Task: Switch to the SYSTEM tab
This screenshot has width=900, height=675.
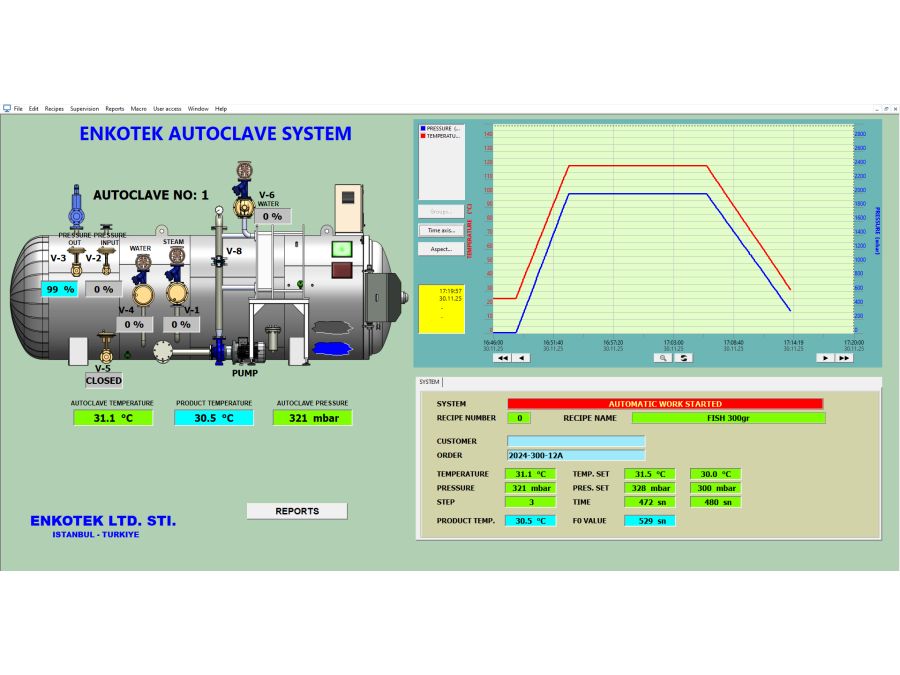Action: click(429, 382)
